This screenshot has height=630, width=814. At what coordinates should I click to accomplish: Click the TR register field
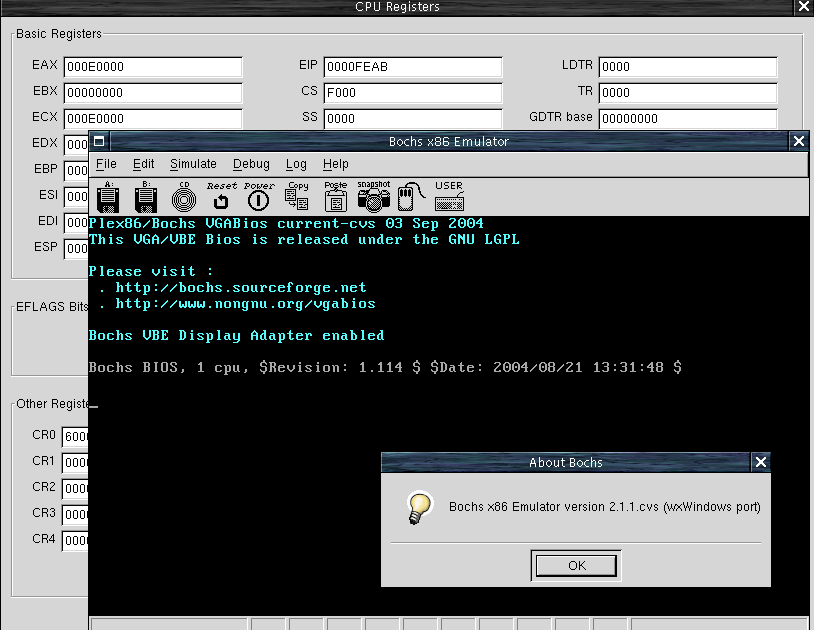688,93
